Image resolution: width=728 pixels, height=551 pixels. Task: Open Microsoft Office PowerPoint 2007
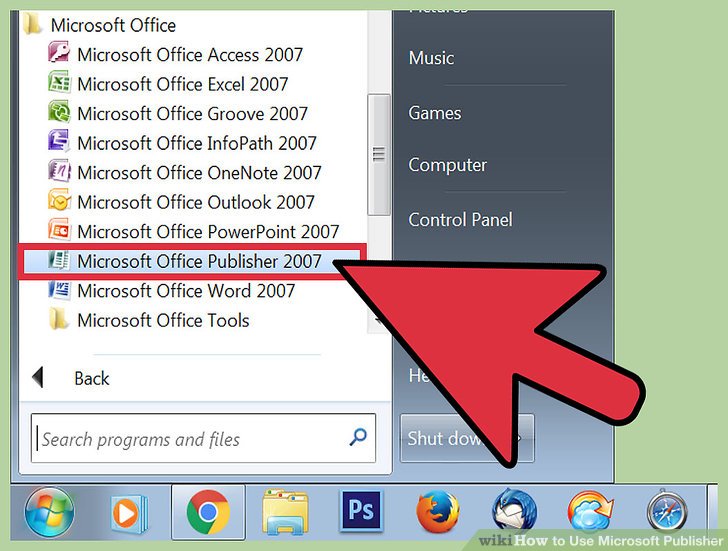click(208, 232)
